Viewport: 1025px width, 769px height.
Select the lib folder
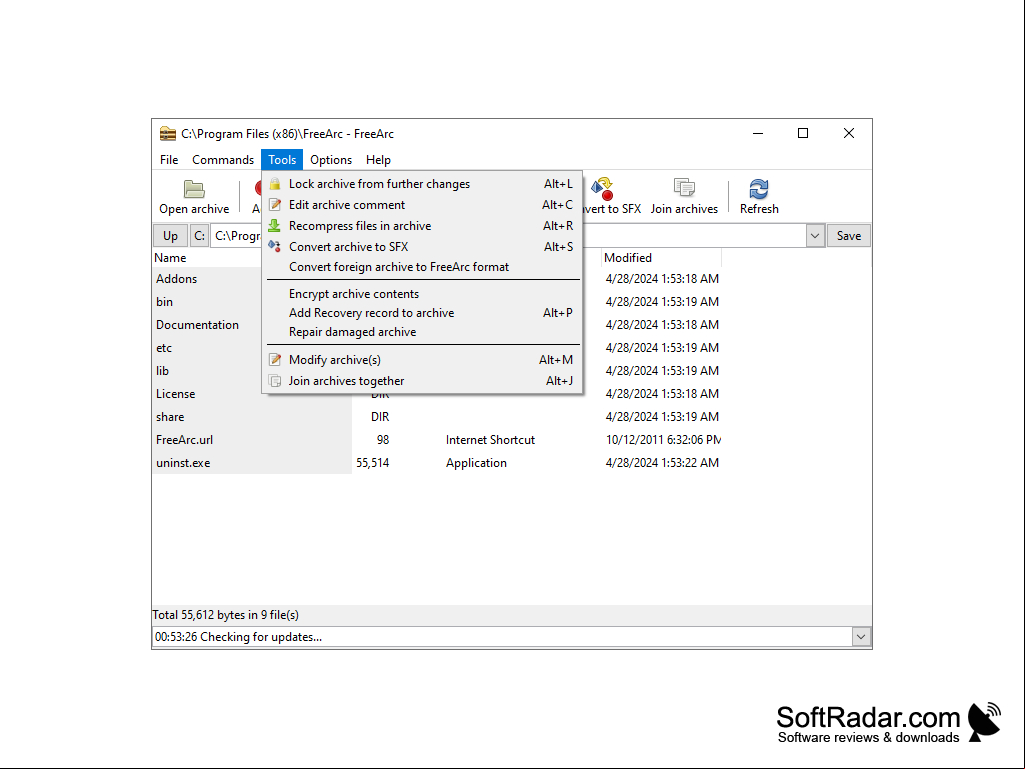(x=162, y=371)
